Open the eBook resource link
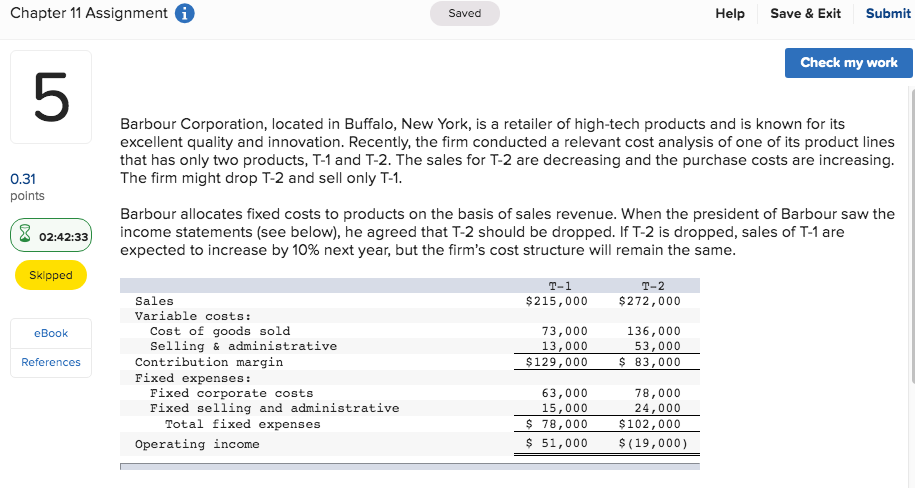Viewport: 915px width, 488px height. tap(50, 333)
